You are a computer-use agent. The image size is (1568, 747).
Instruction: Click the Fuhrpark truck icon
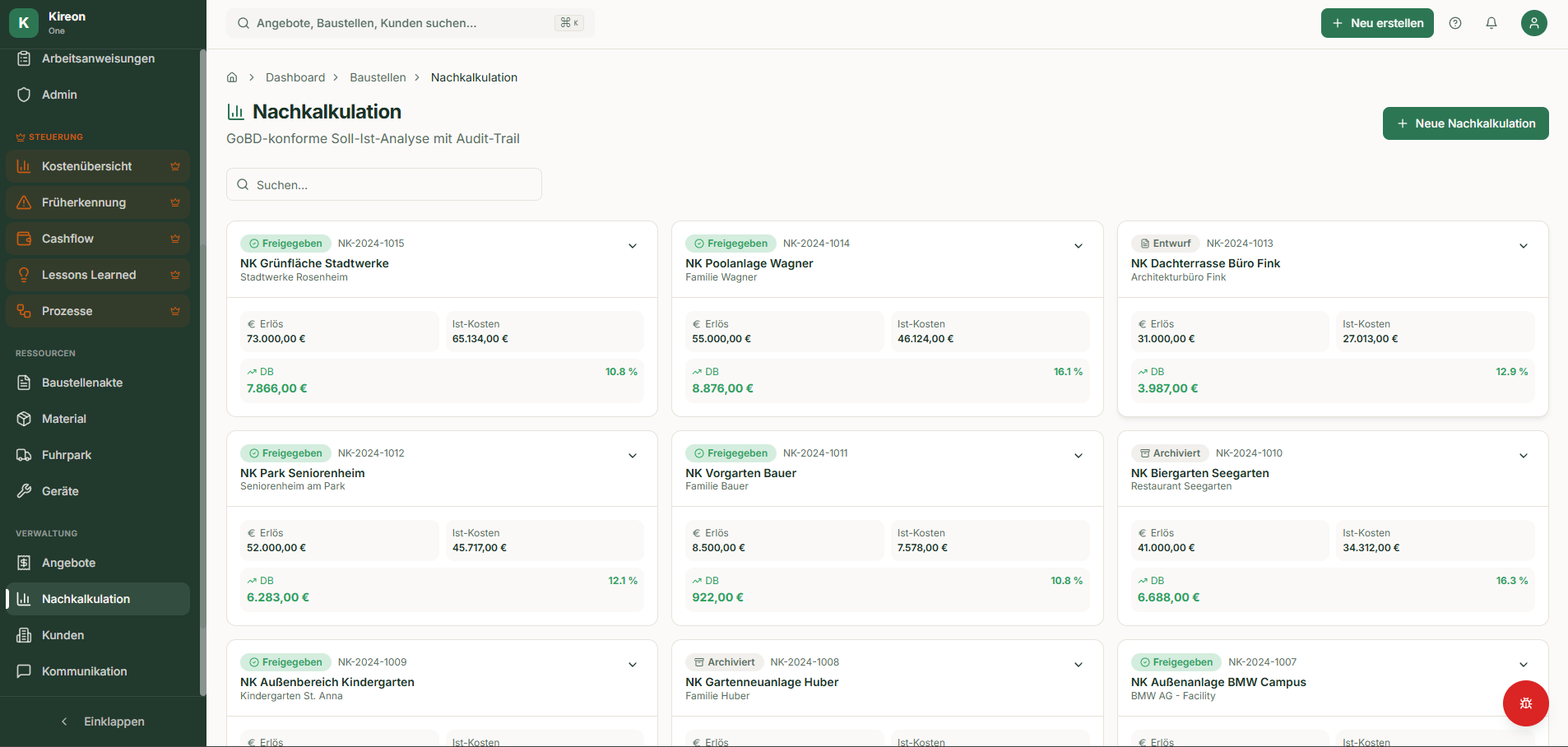coord(24,455)
